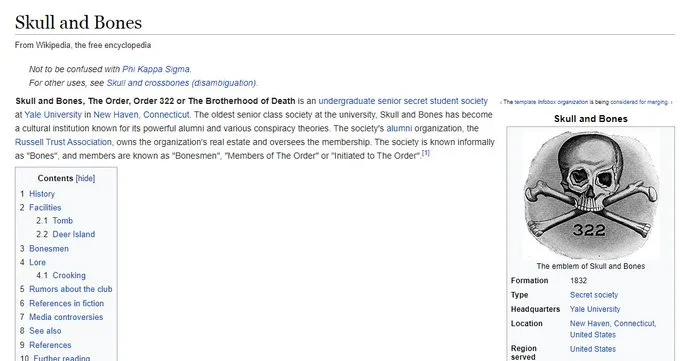Click the Skull and Bones page heading
The height and width of the screenshot is (361, 680).
[x=78, y=23]
